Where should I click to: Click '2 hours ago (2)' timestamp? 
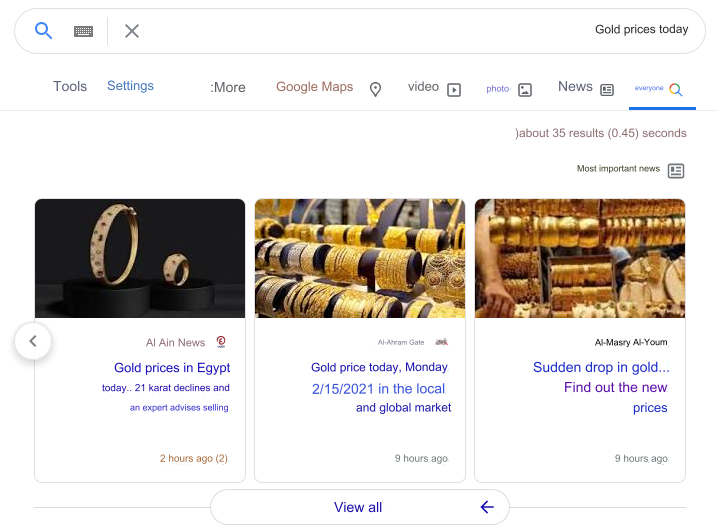click(193, 458)
